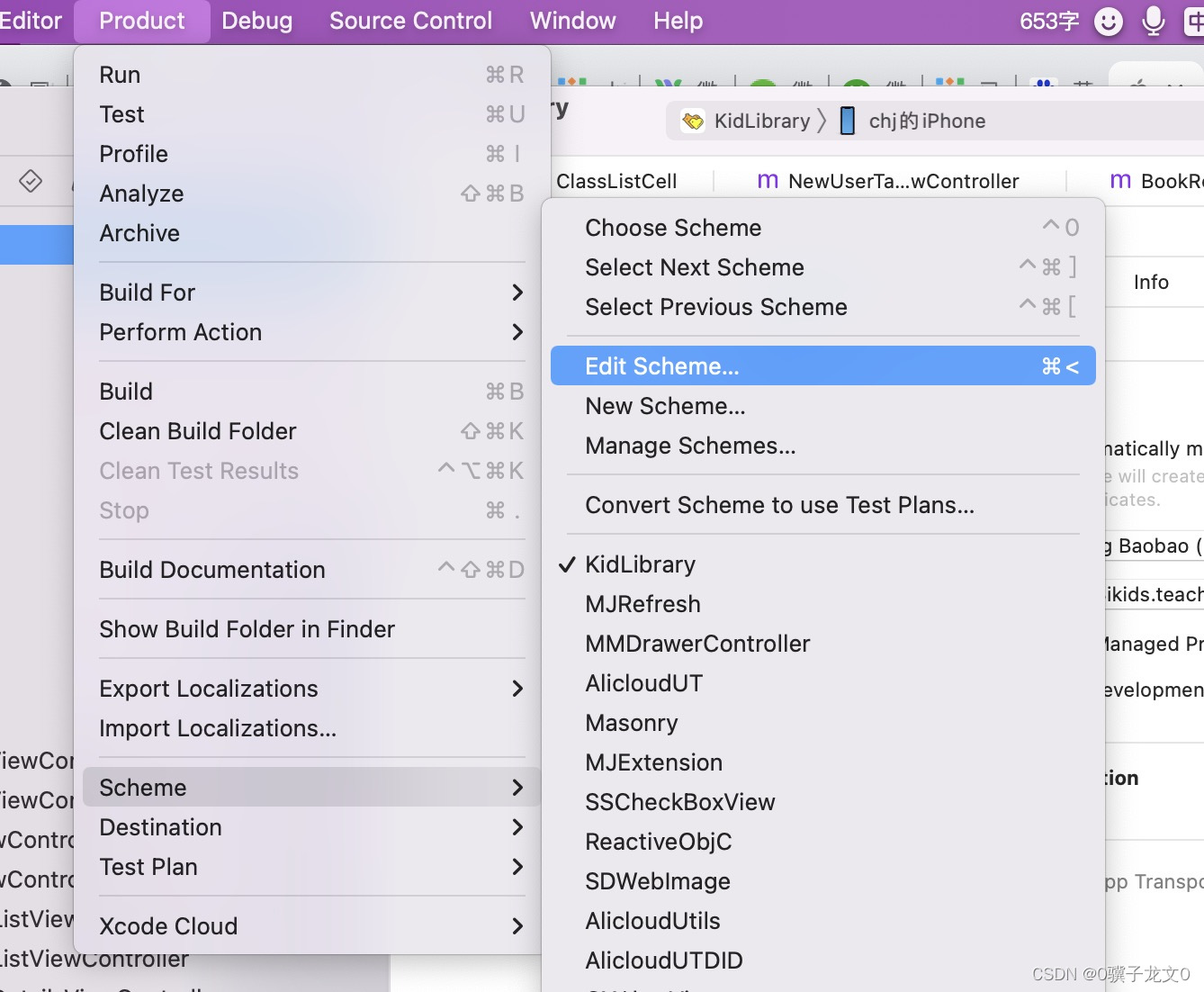Open the NewUserTa...wController editor tab

coord(888,181)
